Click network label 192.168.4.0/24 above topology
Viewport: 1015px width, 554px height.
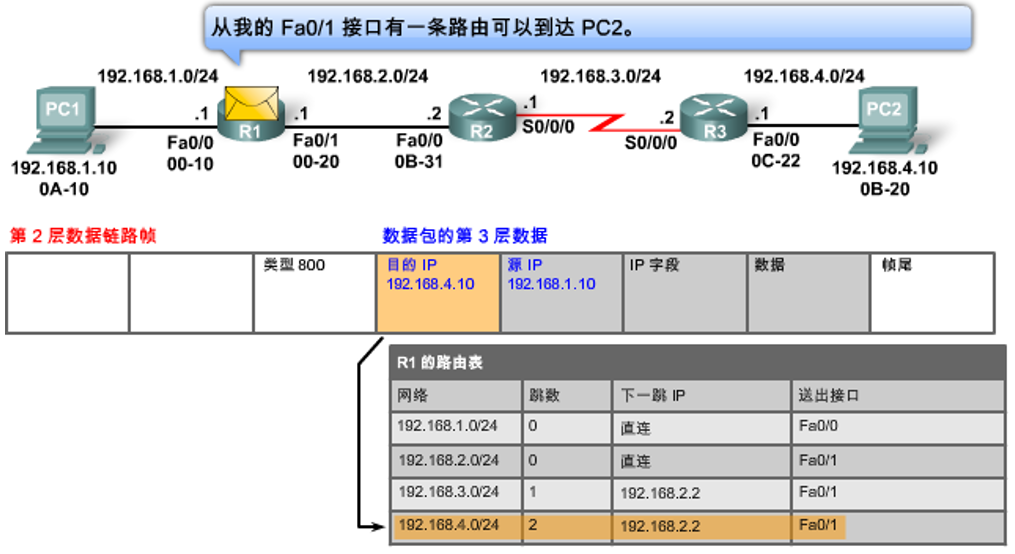click(804, 76)
